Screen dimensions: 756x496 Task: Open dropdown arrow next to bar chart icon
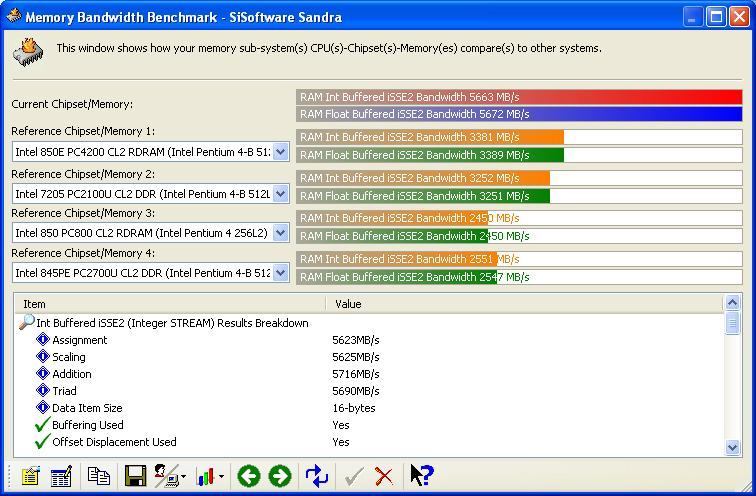click(221, 477)
